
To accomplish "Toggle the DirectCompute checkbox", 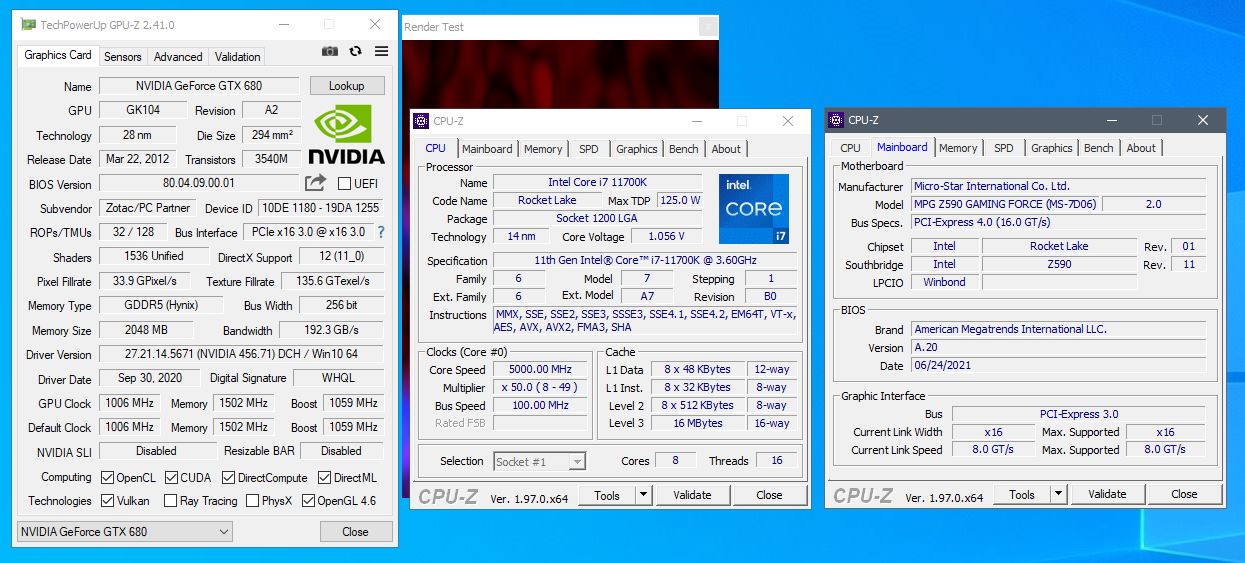I will pos(229,478).
